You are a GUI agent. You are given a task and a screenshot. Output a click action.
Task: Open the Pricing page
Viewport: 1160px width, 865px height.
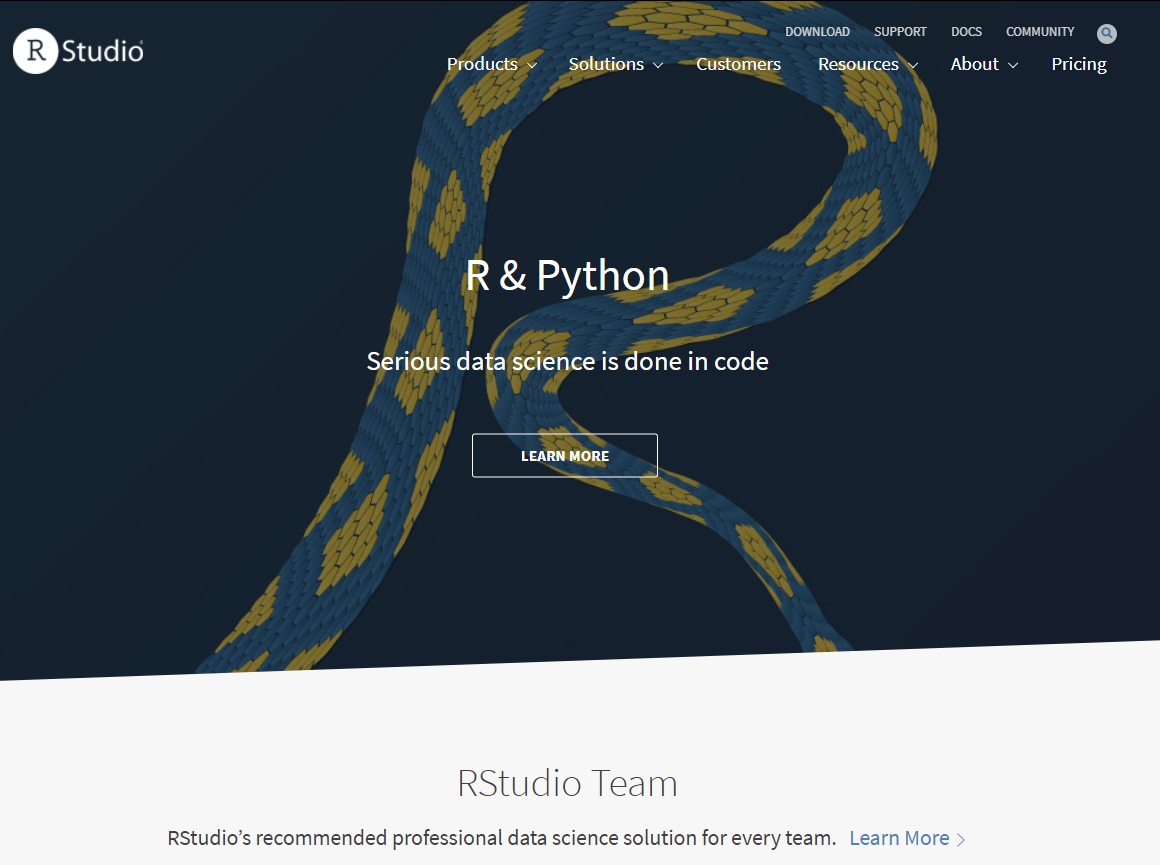1078,64
